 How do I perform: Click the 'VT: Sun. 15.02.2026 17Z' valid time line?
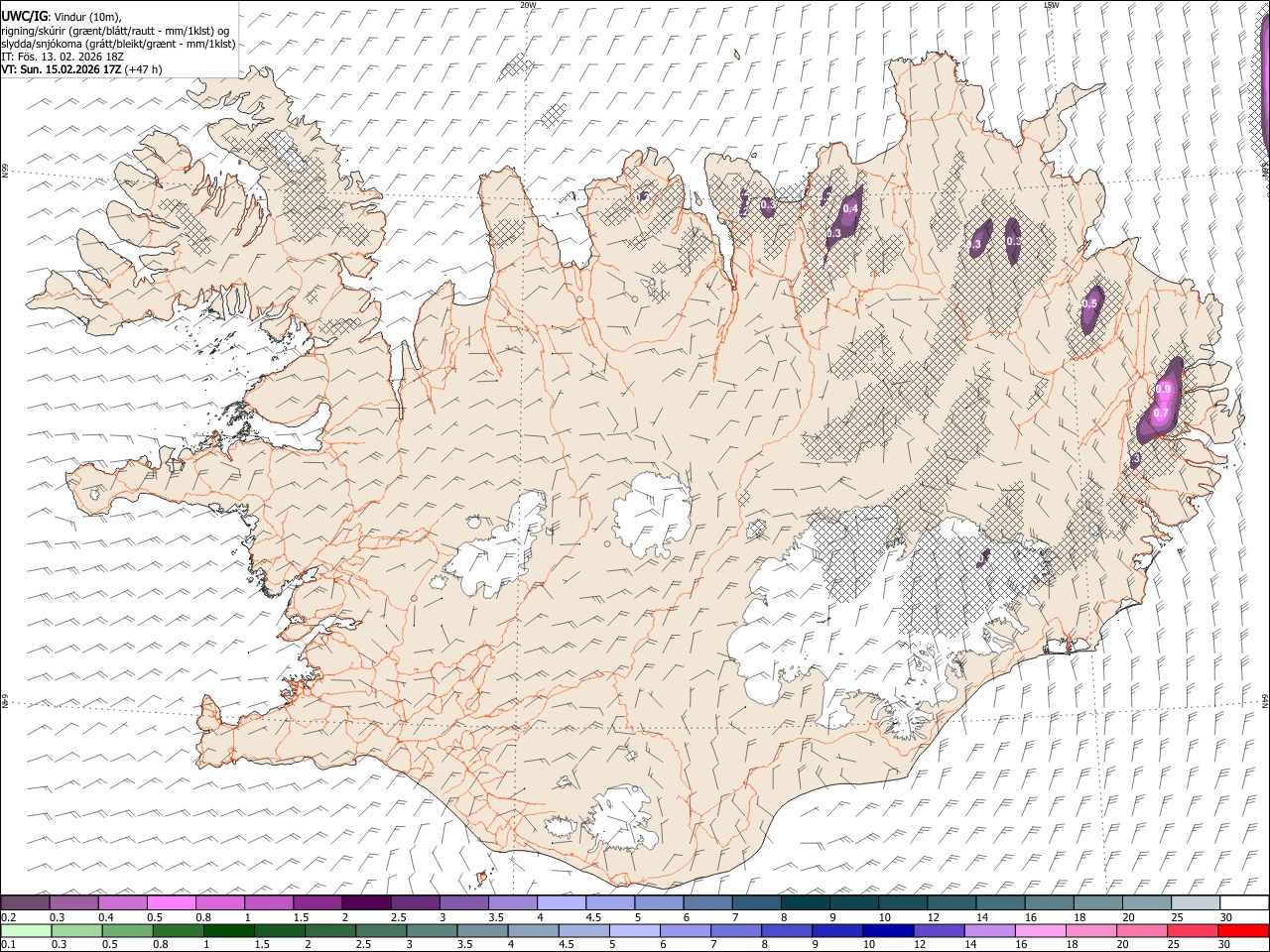(63, 69)
